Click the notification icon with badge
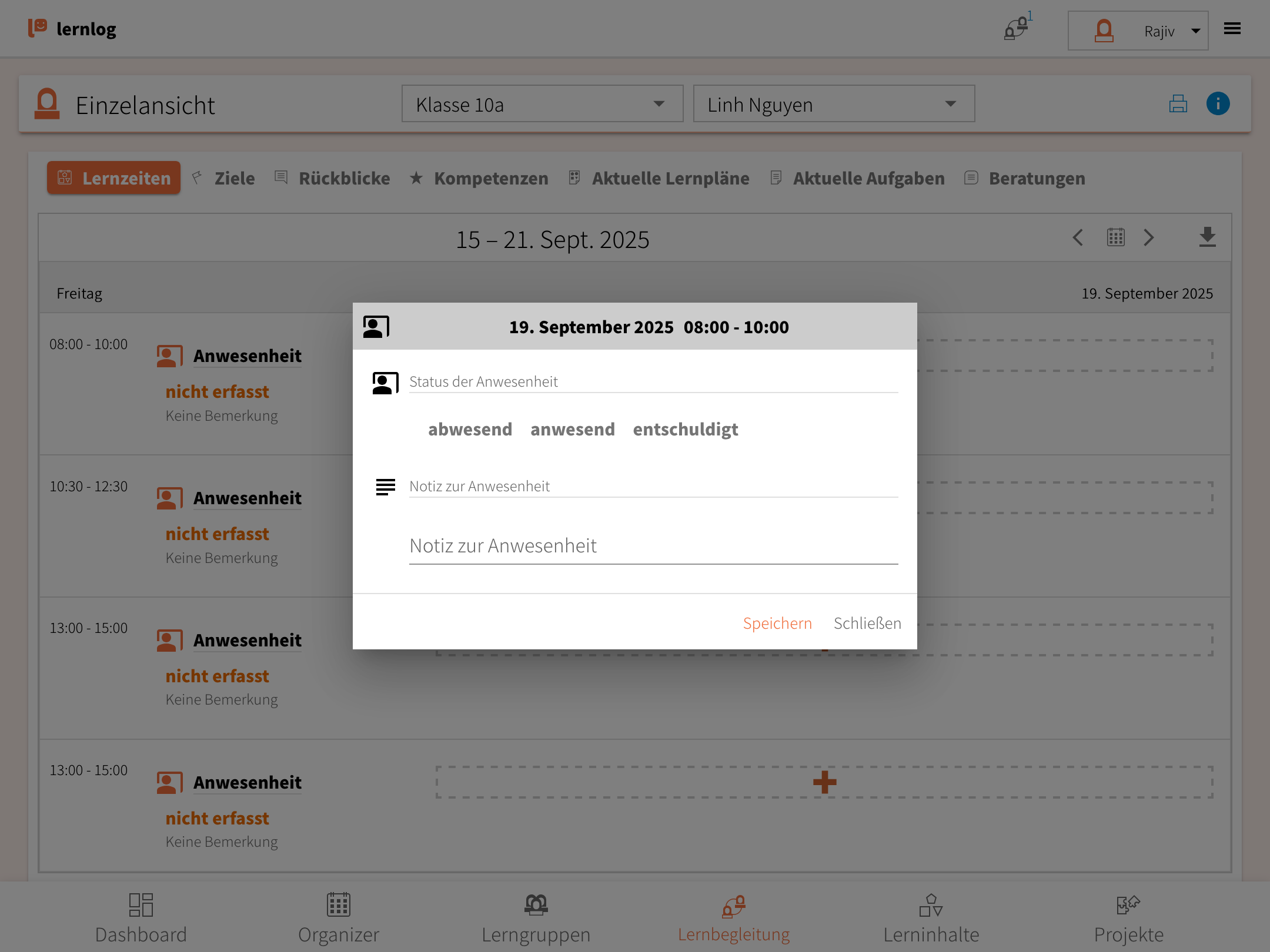The height and width of the screenshot is (952, 1270). coord(1016,28)
